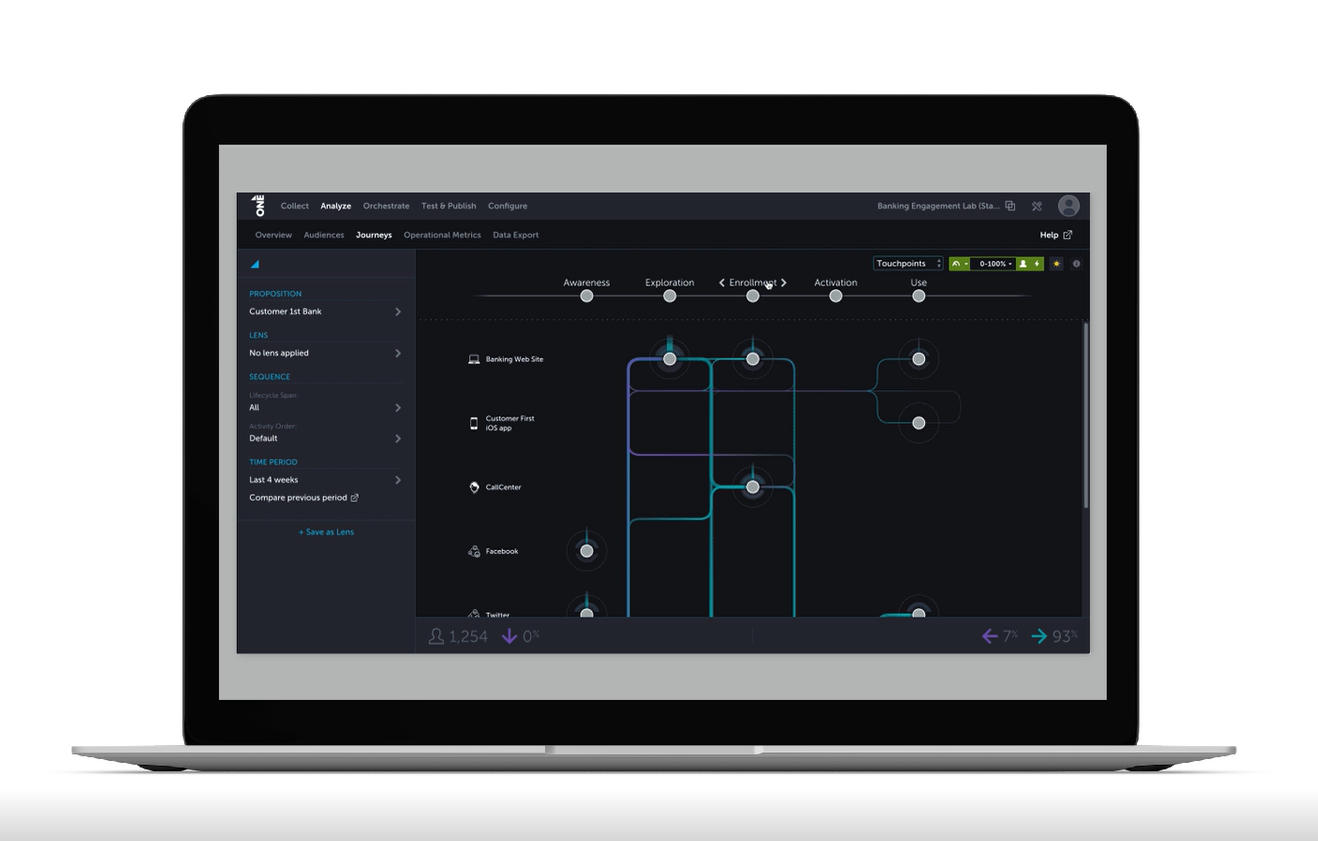Open the Touchpoints dropdown
This screenshot has height=841, width=1318.
coord(908,264)
